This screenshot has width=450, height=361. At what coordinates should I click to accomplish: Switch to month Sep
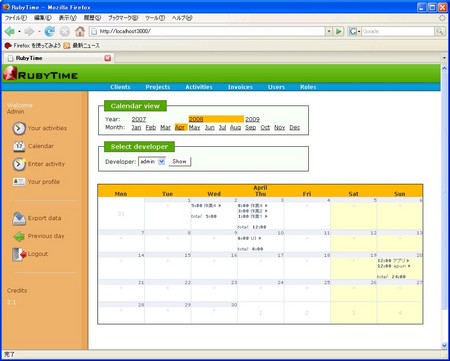tap(250, 127)
